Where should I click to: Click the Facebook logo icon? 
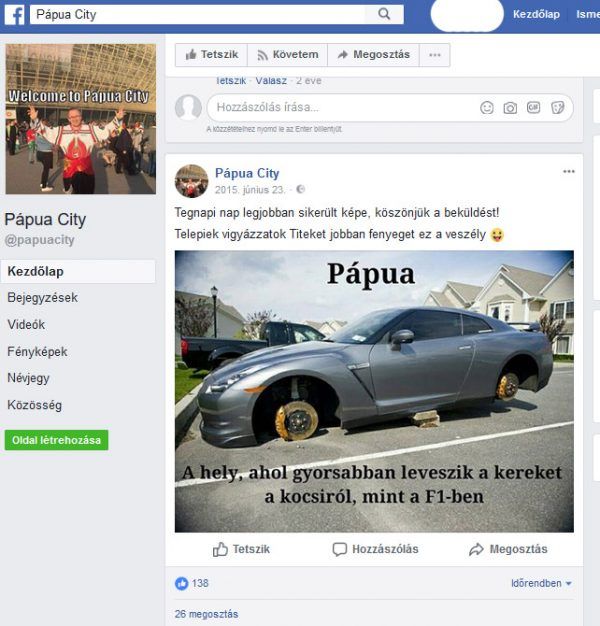pos(14,15)
